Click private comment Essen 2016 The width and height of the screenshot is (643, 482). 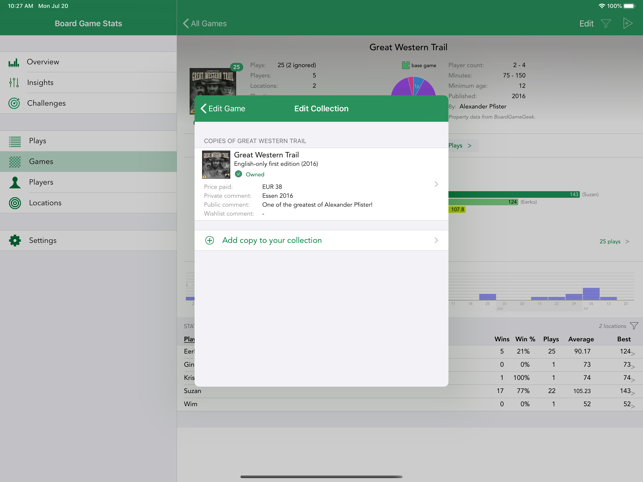pyautogui.click(x=278, y=196)
